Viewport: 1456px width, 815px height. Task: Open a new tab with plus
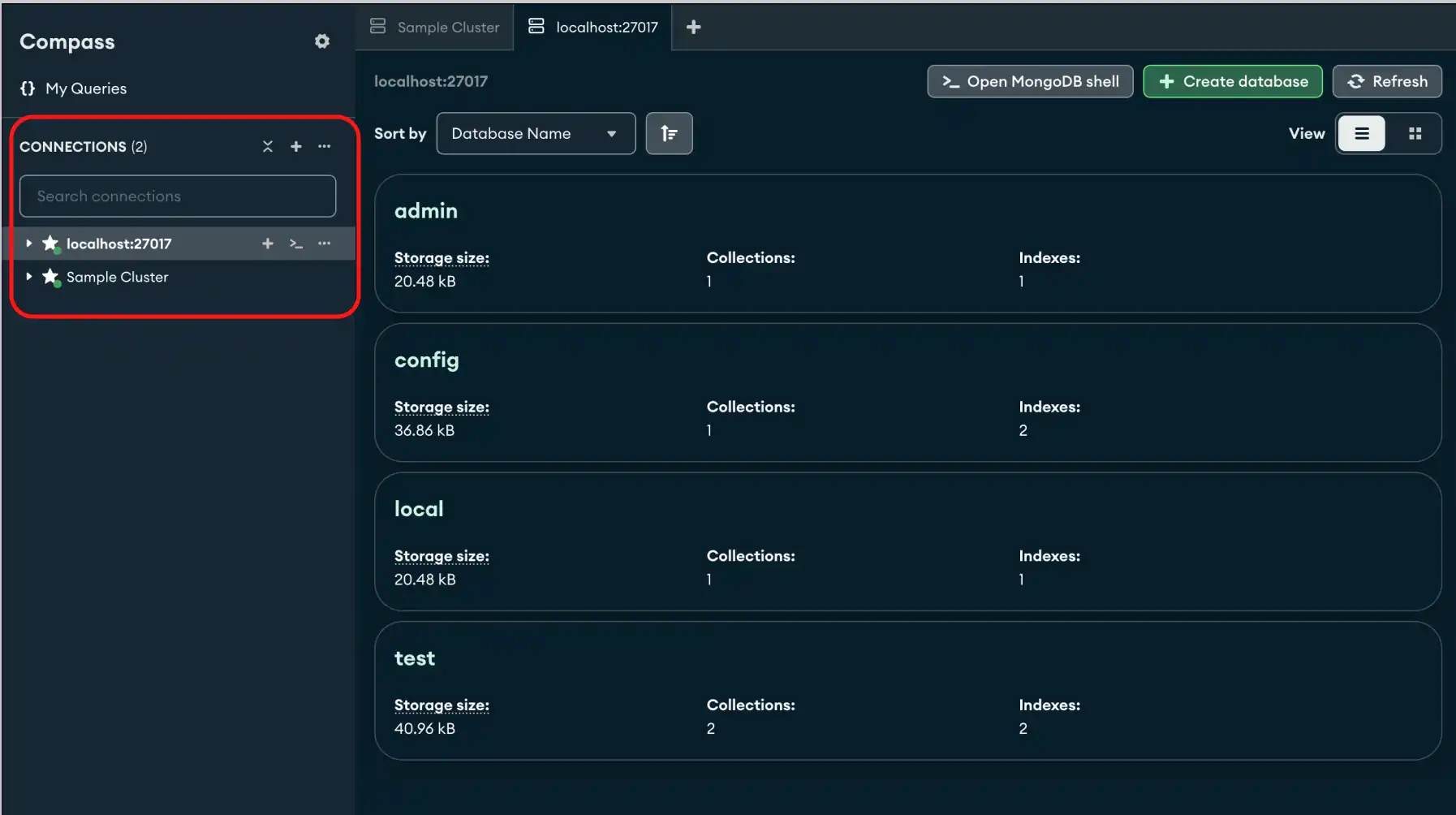tap(694, 27)
